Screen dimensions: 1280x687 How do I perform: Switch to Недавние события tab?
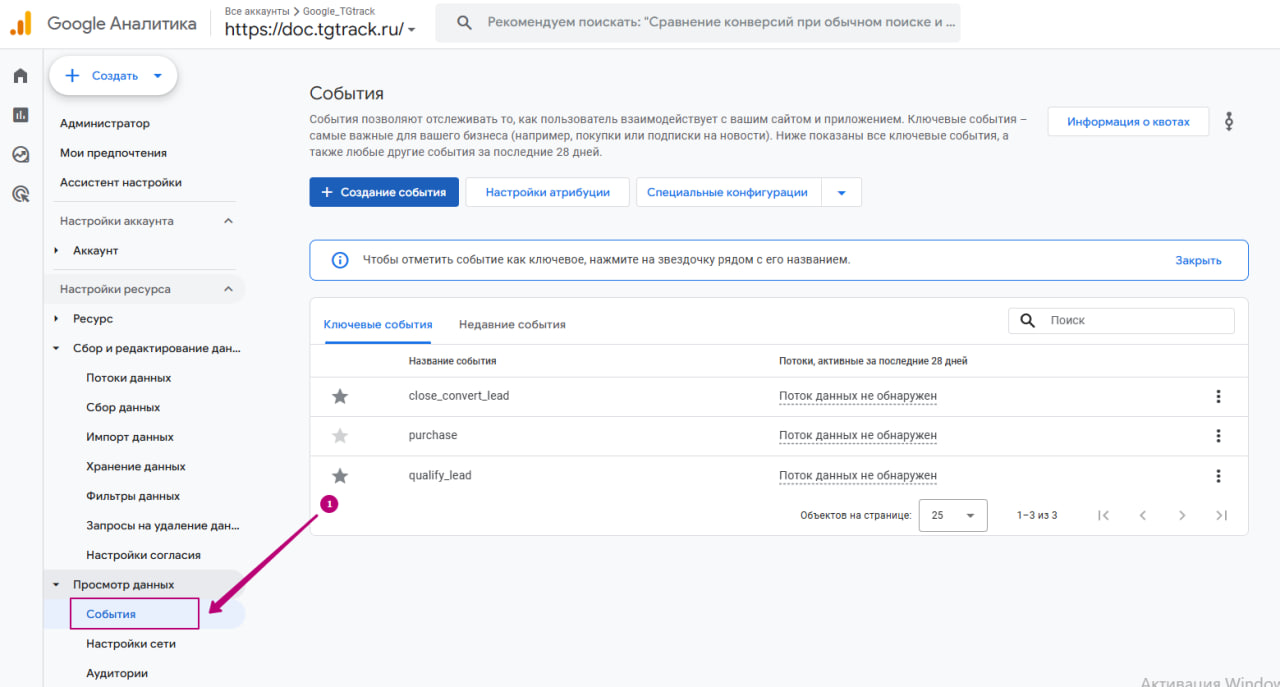(x=512, y=324)
